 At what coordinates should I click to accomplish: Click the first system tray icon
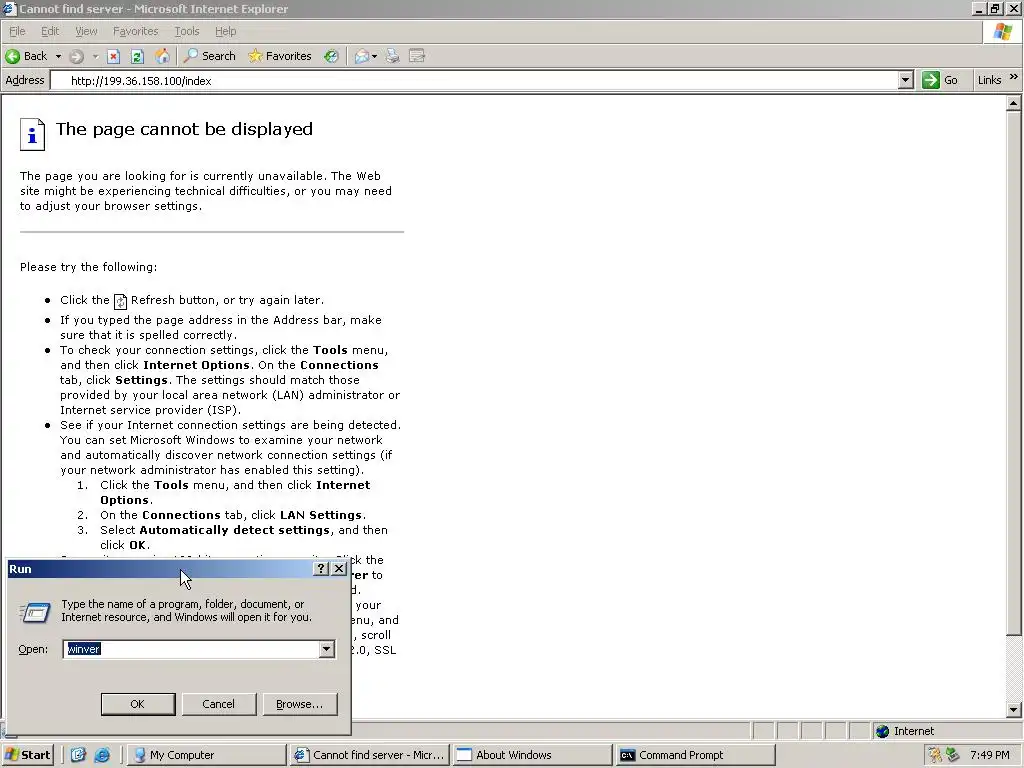coord(935,755)
